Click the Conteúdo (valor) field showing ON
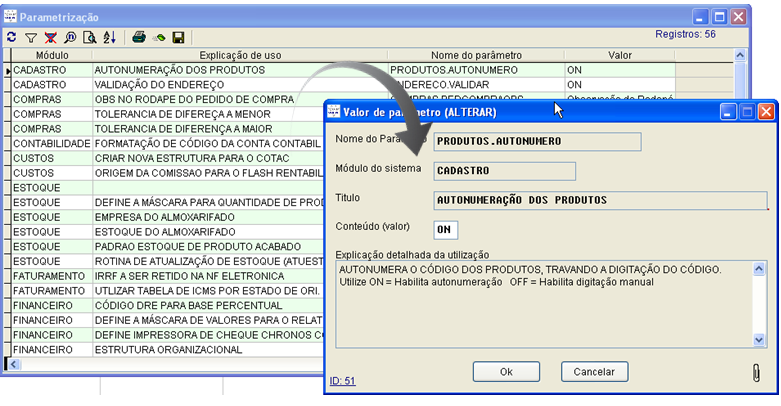The width and height of the screenshot is (781, 406). (x=445, y=230)
